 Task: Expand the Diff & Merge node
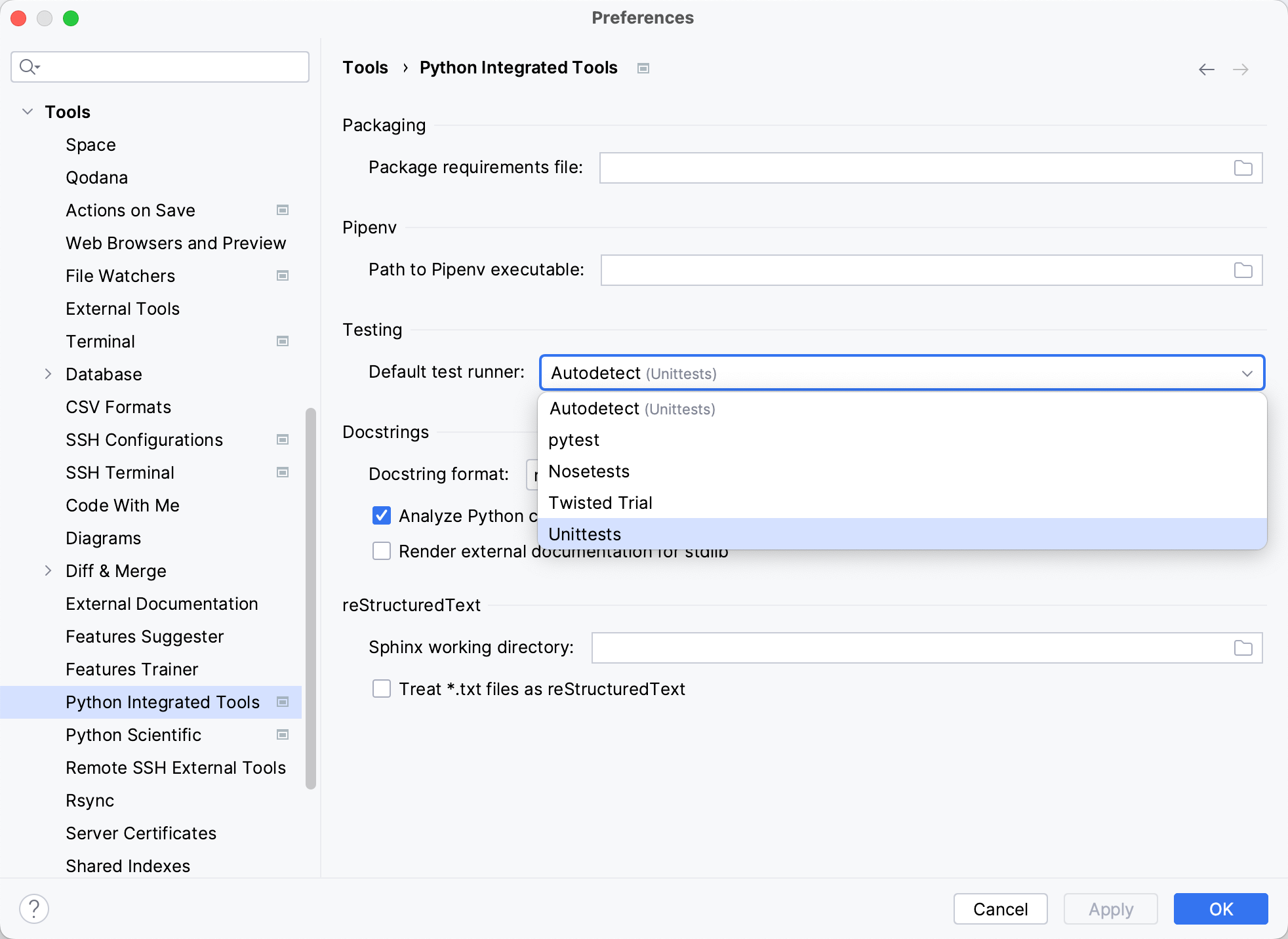coord(48,570)
